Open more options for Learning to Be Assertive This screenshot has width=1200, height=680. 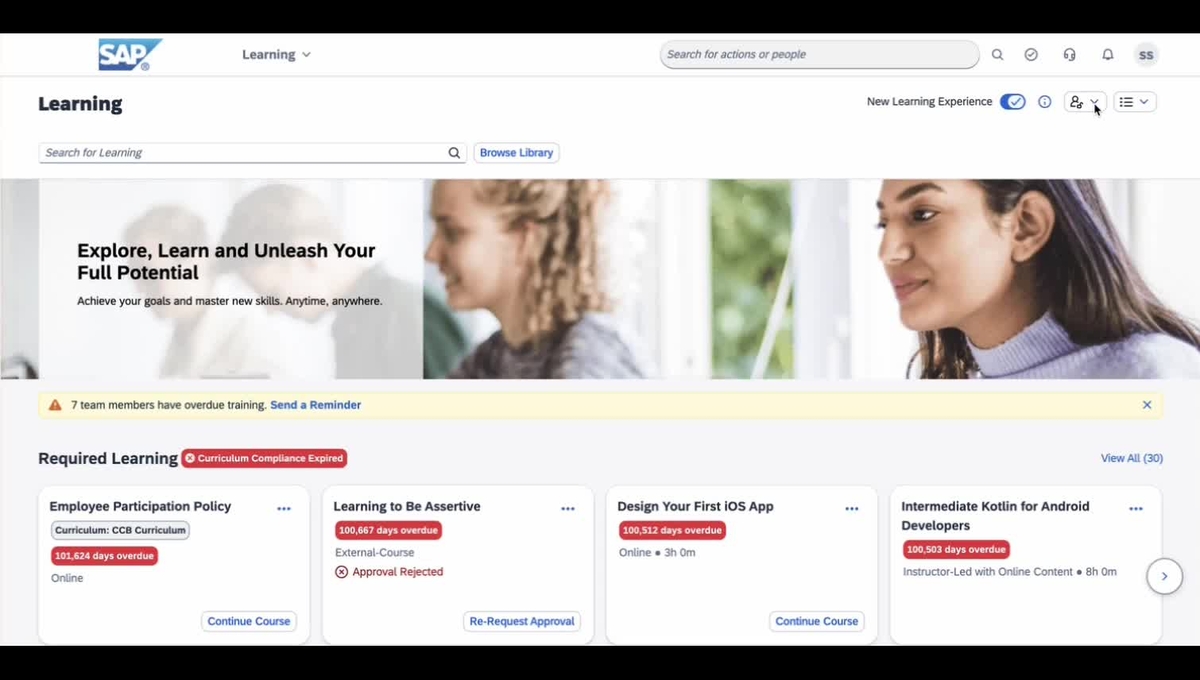[x=568, y=509]
